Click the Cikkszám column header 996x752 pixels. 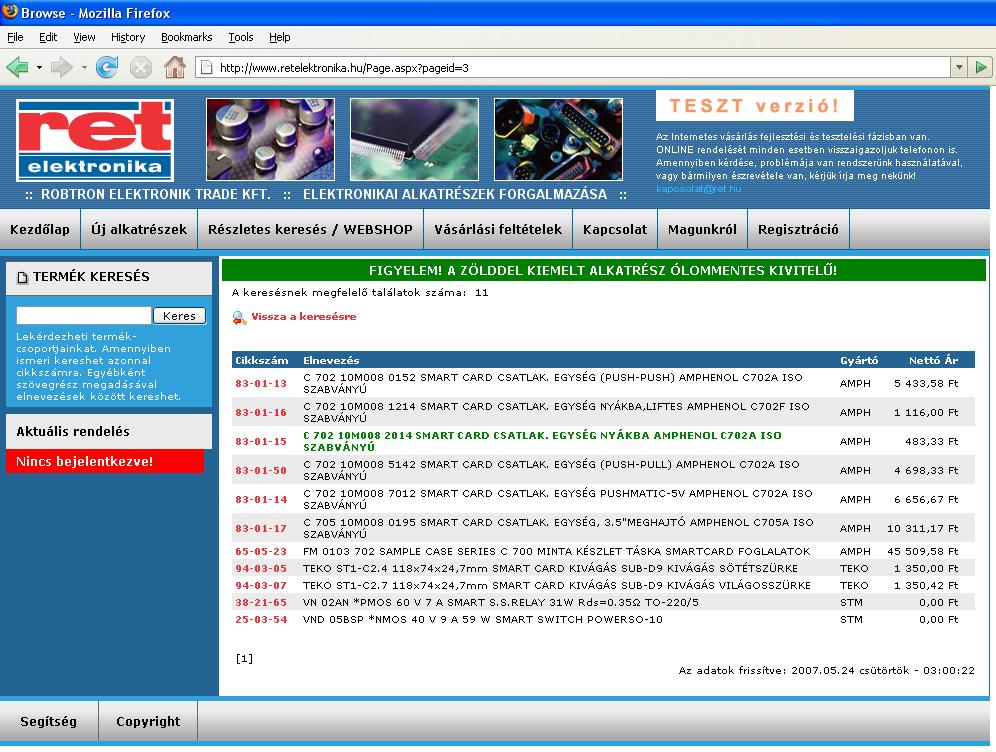click(x=262, y=360)
